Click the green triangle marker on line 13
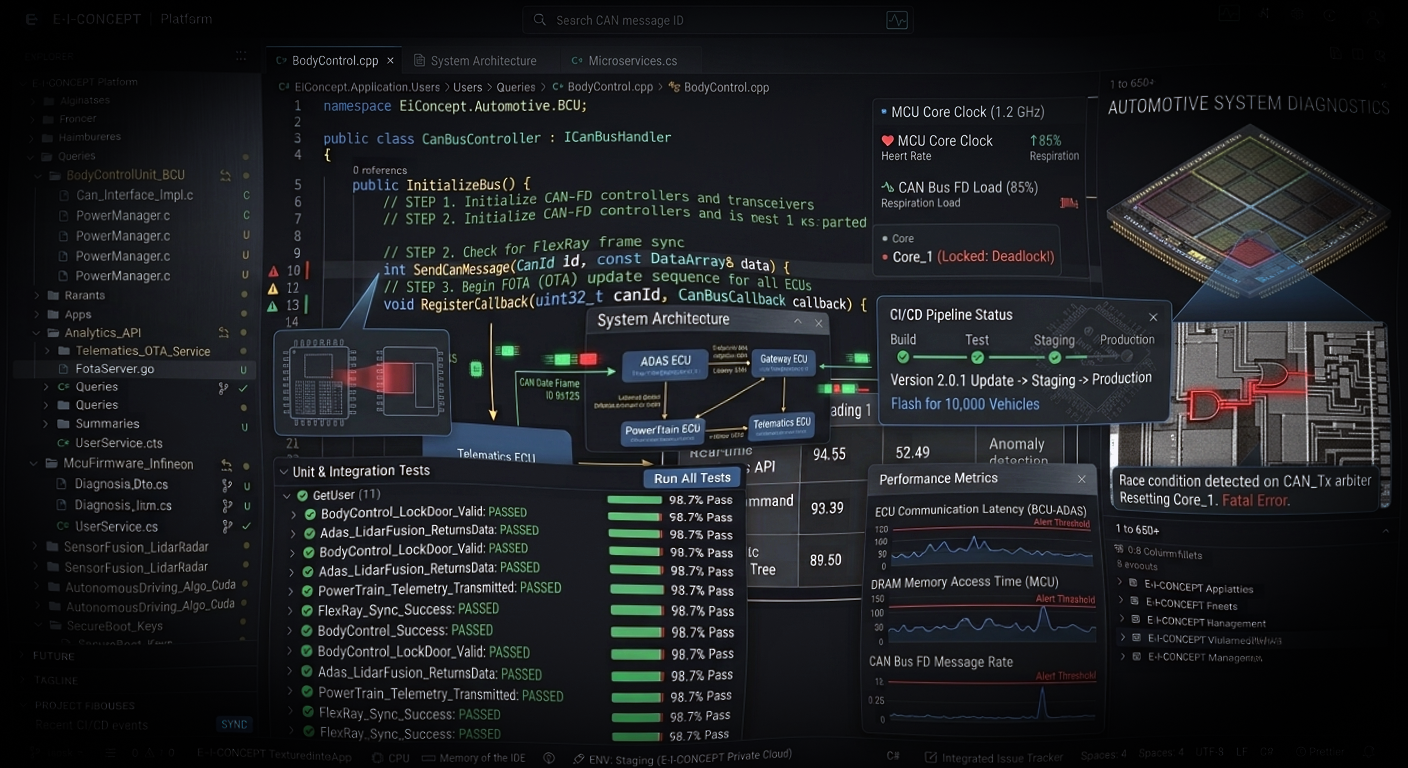Image resolution: width=1408 pixels, height=768 pixels. 273,305
